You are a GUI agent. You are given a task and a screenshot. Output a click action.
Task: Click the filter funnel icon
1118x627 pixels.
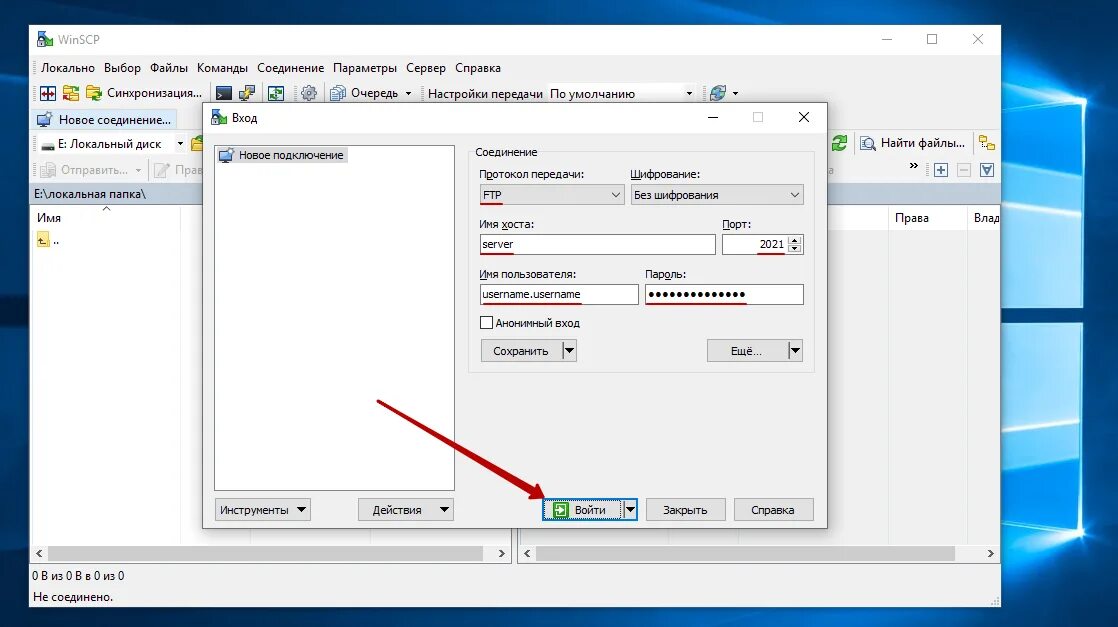coord(987,170)
